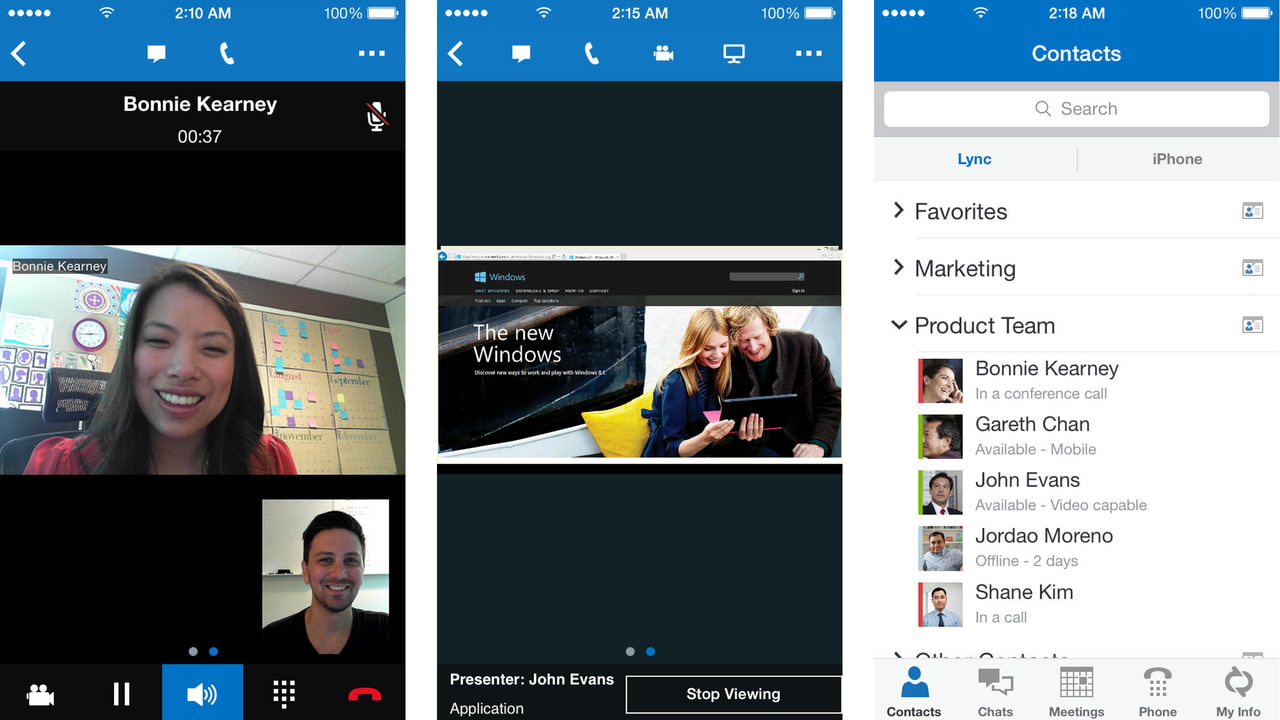This screenshot has height=720, width=1280.
Task: Tap video camera icon in sharing header
Action: point(663,54)
